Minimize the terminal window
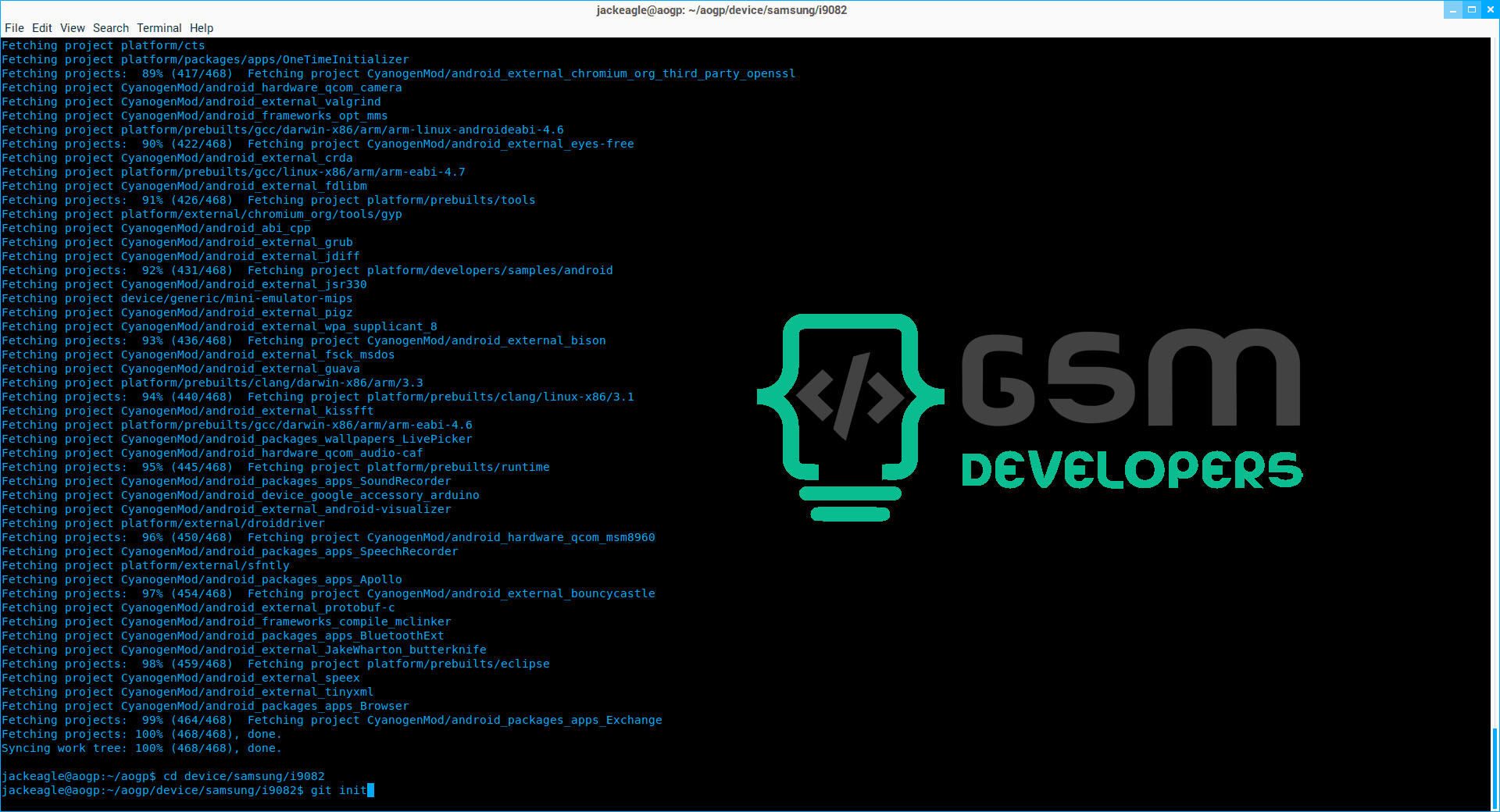Viewport: 1500px width, 812px height. [x=1453, y=10]
